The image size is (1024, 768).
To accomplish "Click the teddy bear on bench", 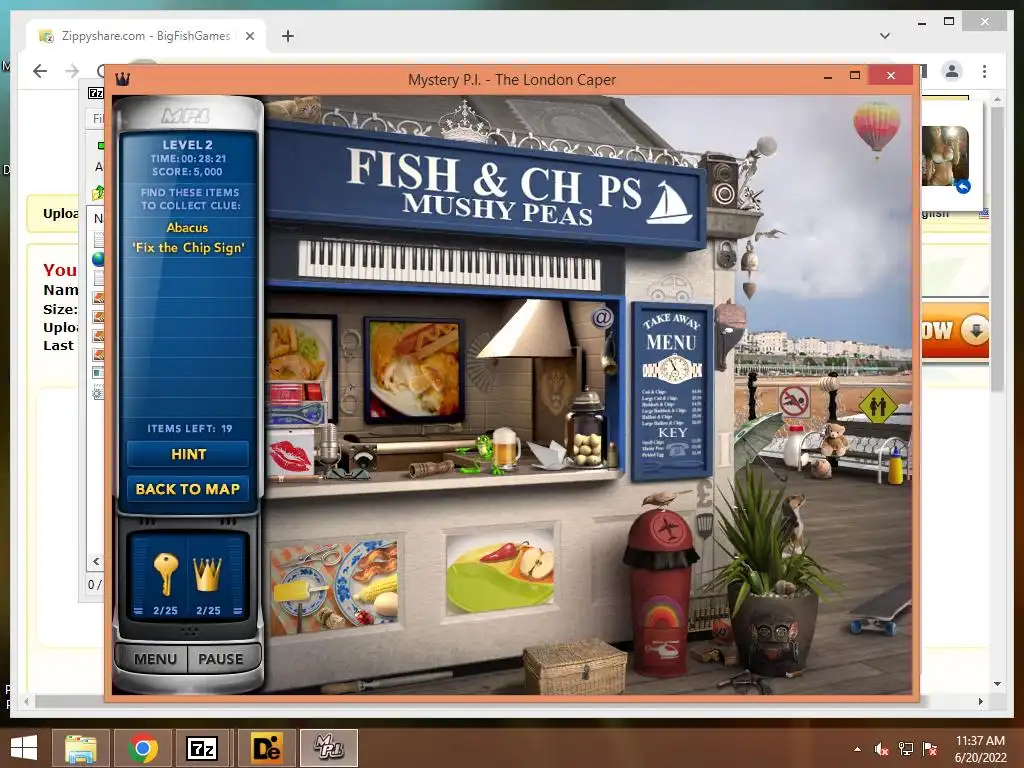I will tap(834, 439).
